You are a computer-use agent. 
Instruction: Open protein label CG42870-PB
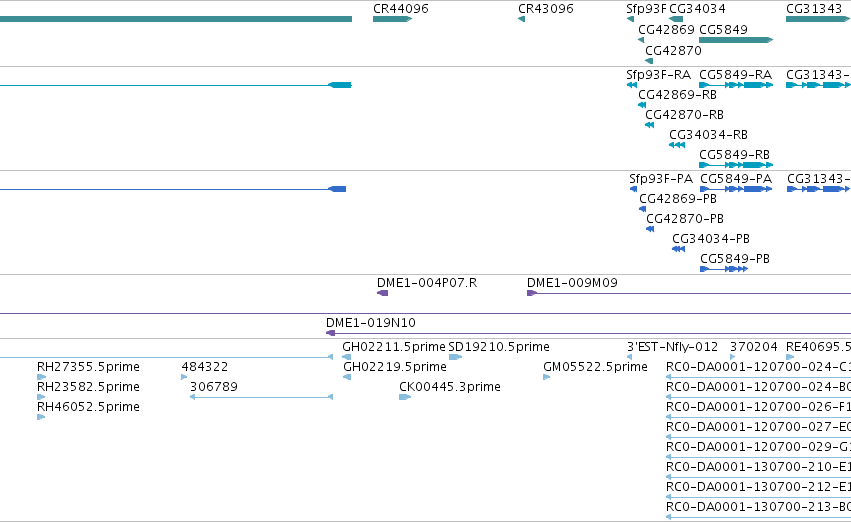[x=685, y=219]
